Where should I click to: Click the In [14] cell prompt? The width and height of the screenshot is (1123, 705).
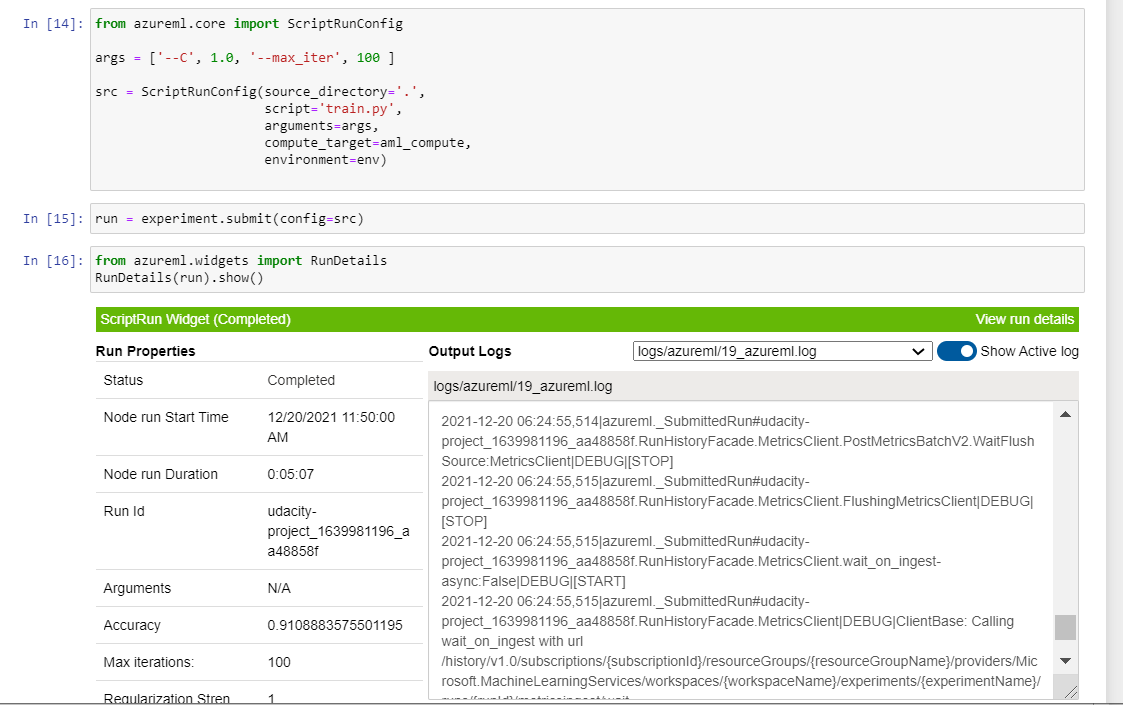click(x=53, y=24)
